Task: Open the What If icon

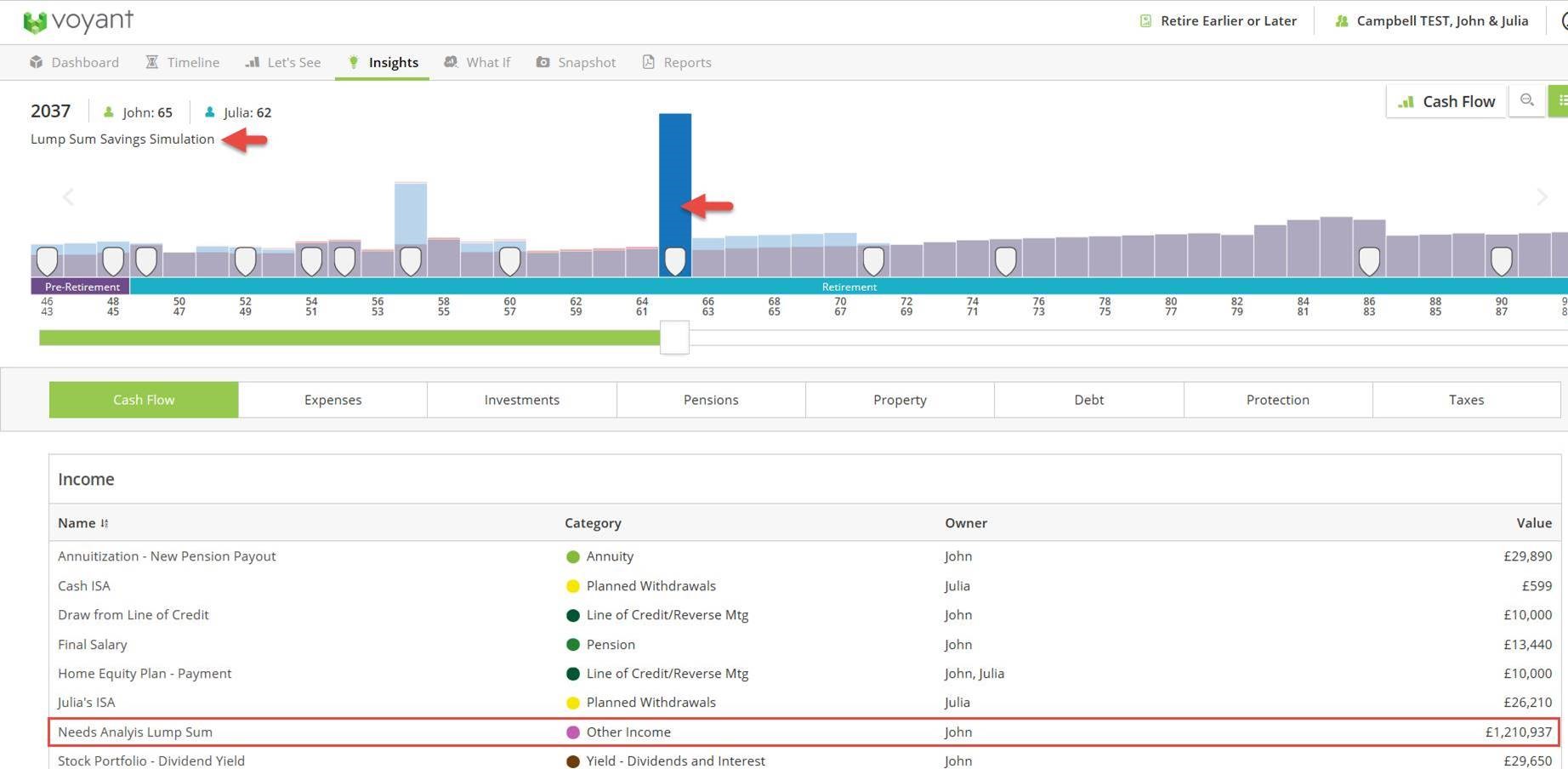Action: coord(451,62)
